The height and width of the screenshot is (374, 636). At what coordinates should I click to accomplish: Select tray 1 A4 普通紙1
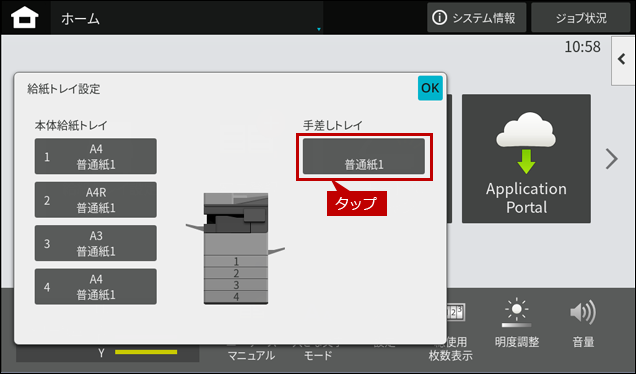pos(96,156)
